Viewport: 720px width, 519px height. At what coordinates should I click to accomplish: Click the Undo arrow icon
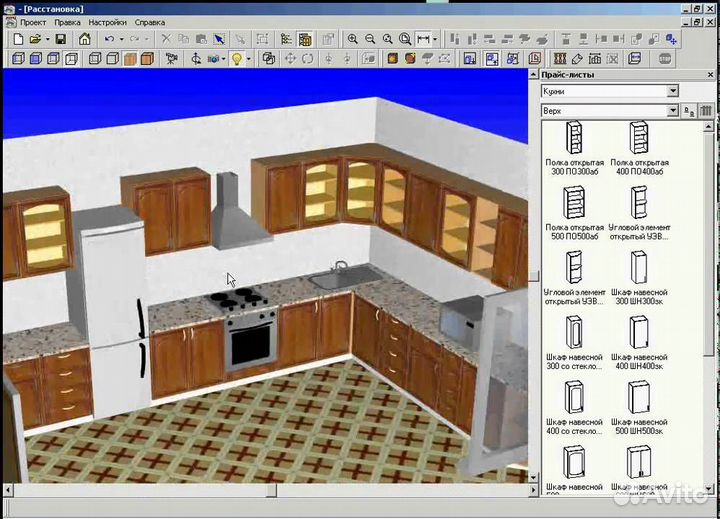(109, 39)
